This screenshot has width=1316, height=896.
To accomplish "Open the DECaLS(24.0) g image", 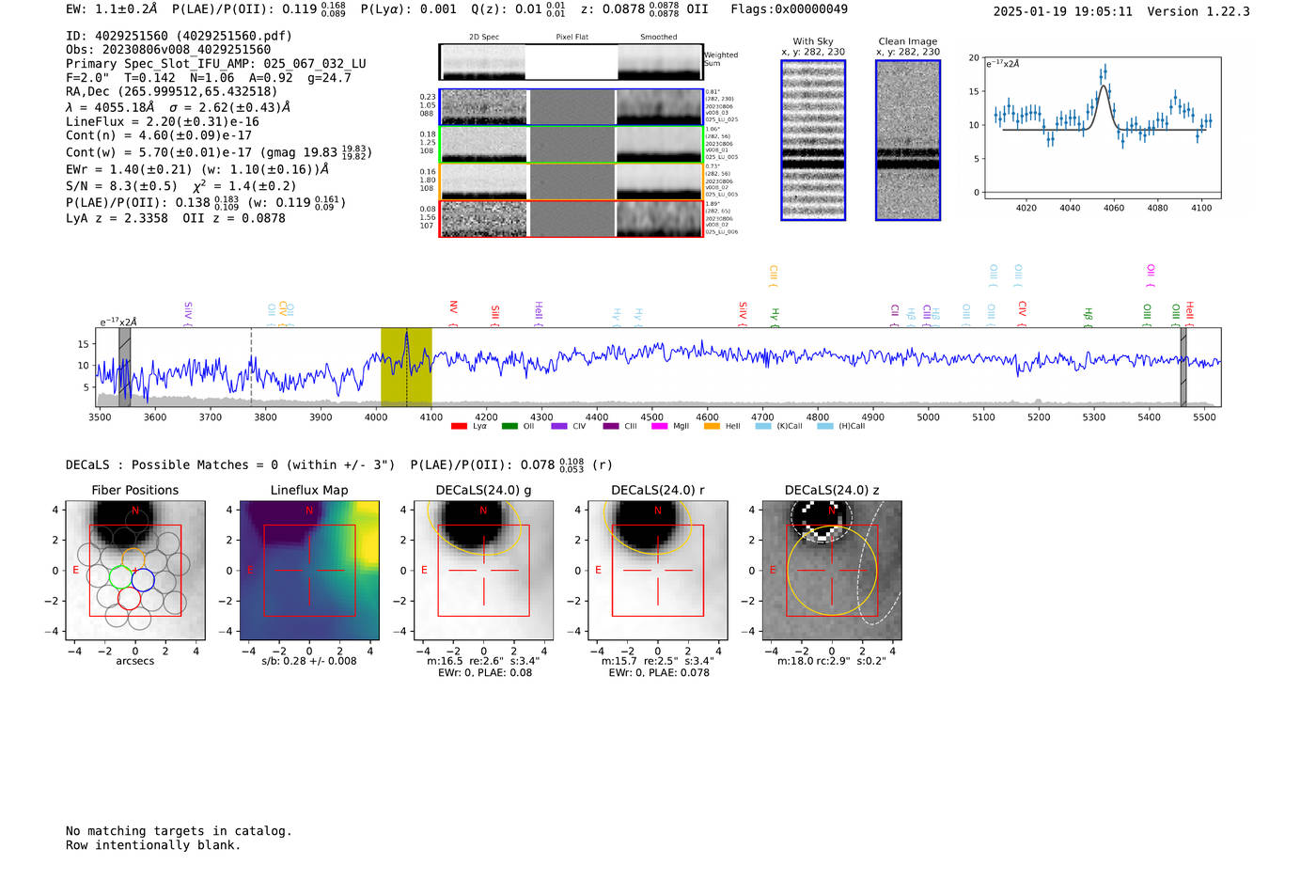I will point(483,571).
